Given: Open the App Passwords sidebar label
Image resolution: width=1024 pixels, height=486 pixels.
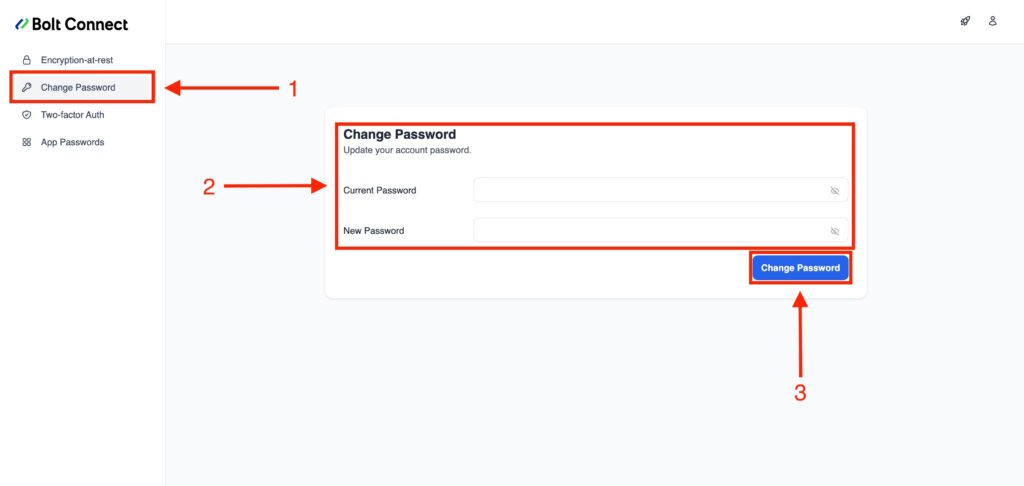Looking at the screenshot, I should [x=72, y=142].
